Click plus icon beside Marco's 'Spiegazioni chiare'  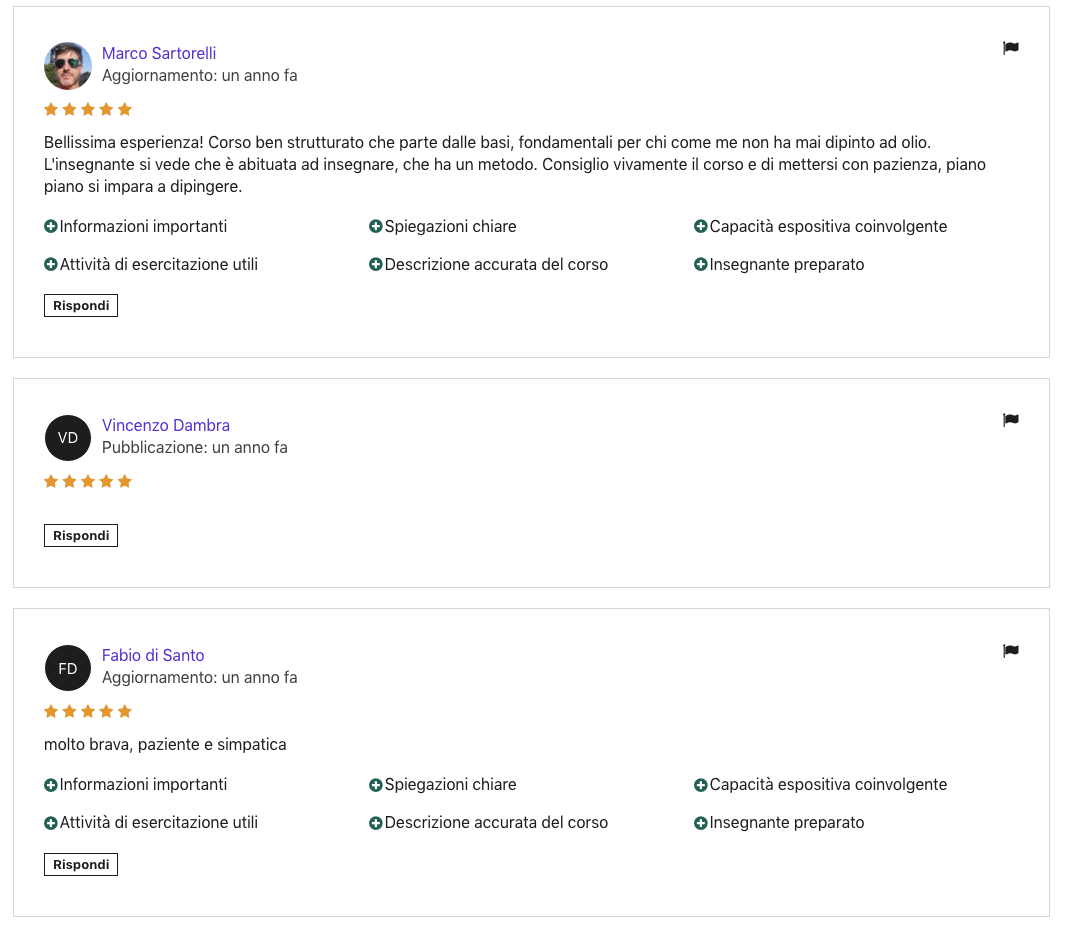376,227
